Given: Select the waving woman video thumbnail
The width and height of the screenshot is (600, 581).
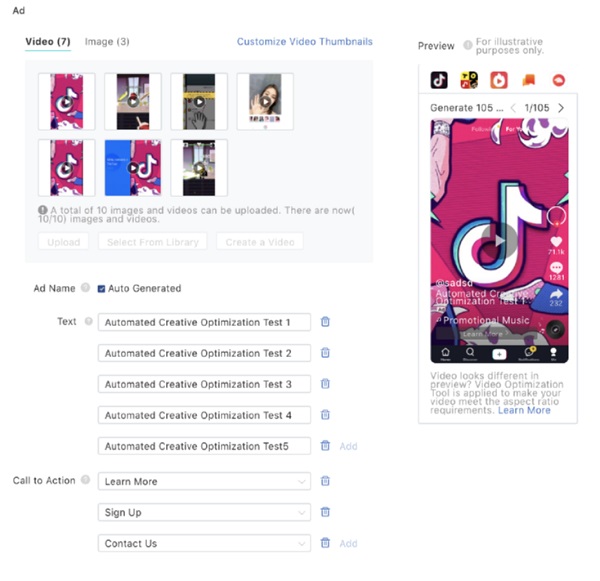Looking at the screenshot, I should 265,101.
